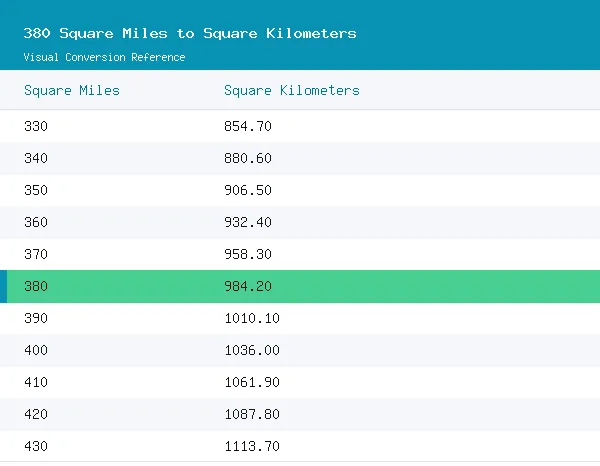Click the 880.60 value cell
This screenshot has width=600, height=466.
click(x=248, y=158)
